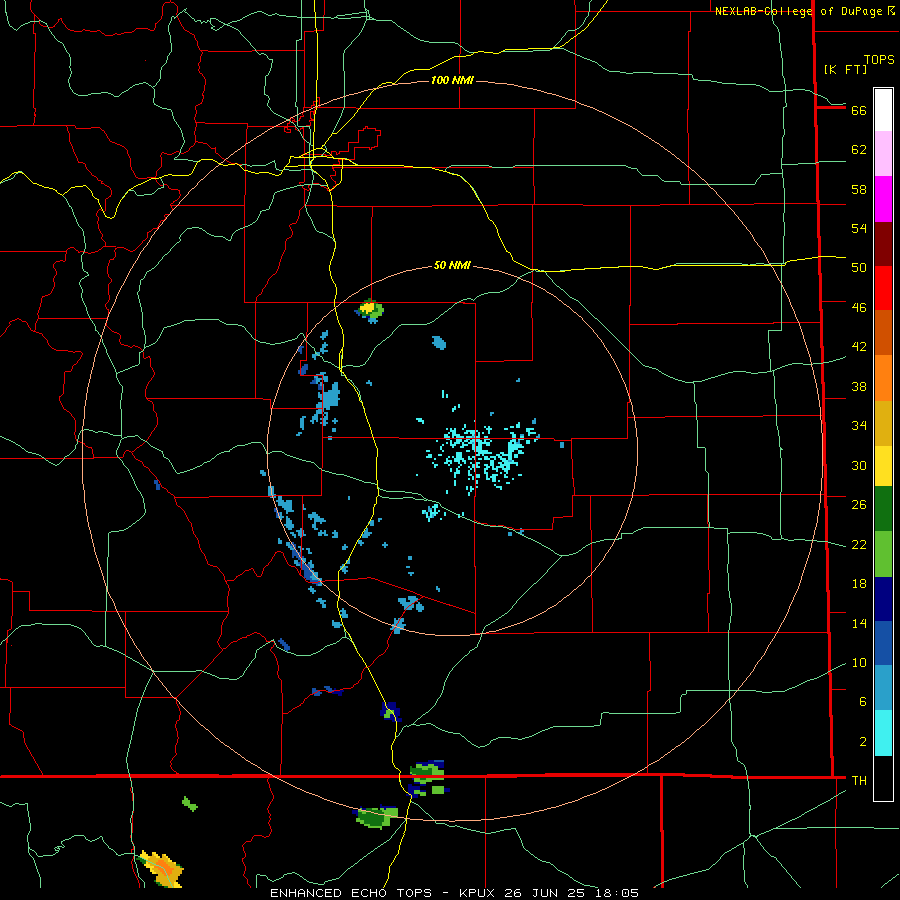
Task: Click the '50' legend value
Action: (859, 267)
